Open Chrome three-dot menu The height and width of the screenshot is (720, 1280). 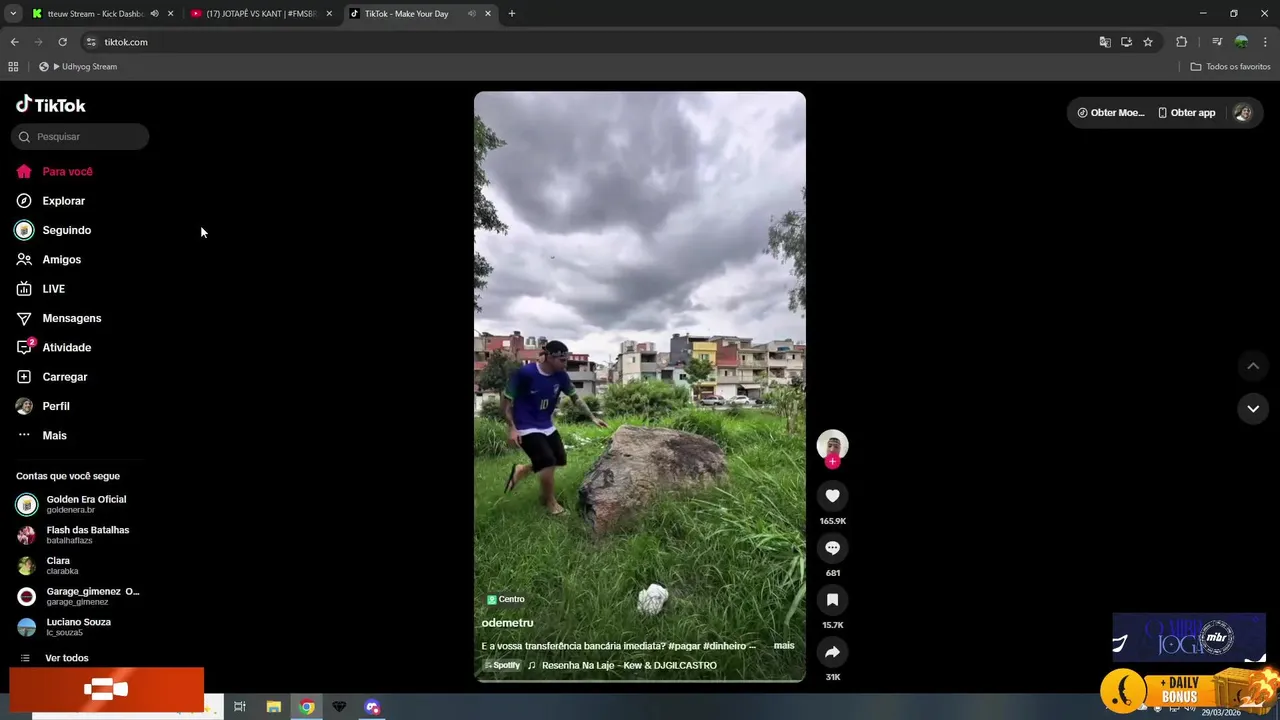click(1266, 42)
